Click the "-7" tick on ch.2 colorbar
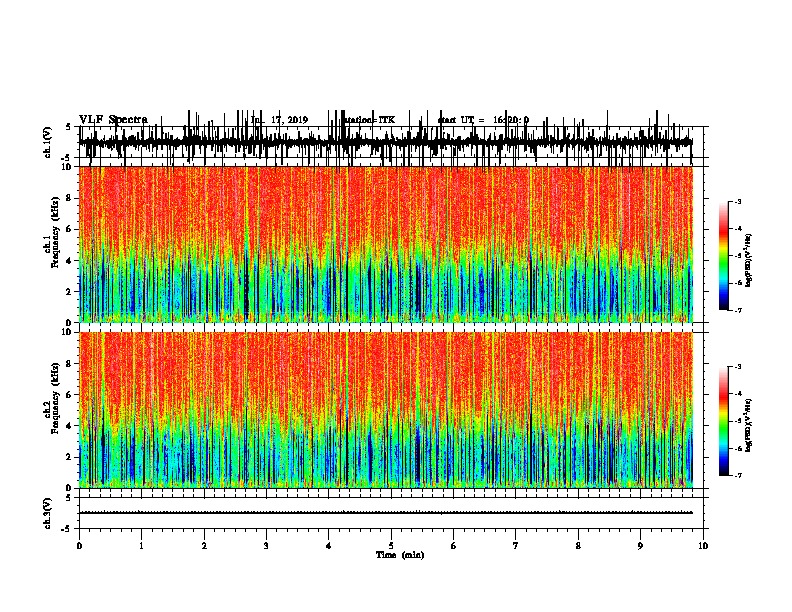Image resolution: width=792 pixels, height=612 pixels. click(x=737, y=475)
